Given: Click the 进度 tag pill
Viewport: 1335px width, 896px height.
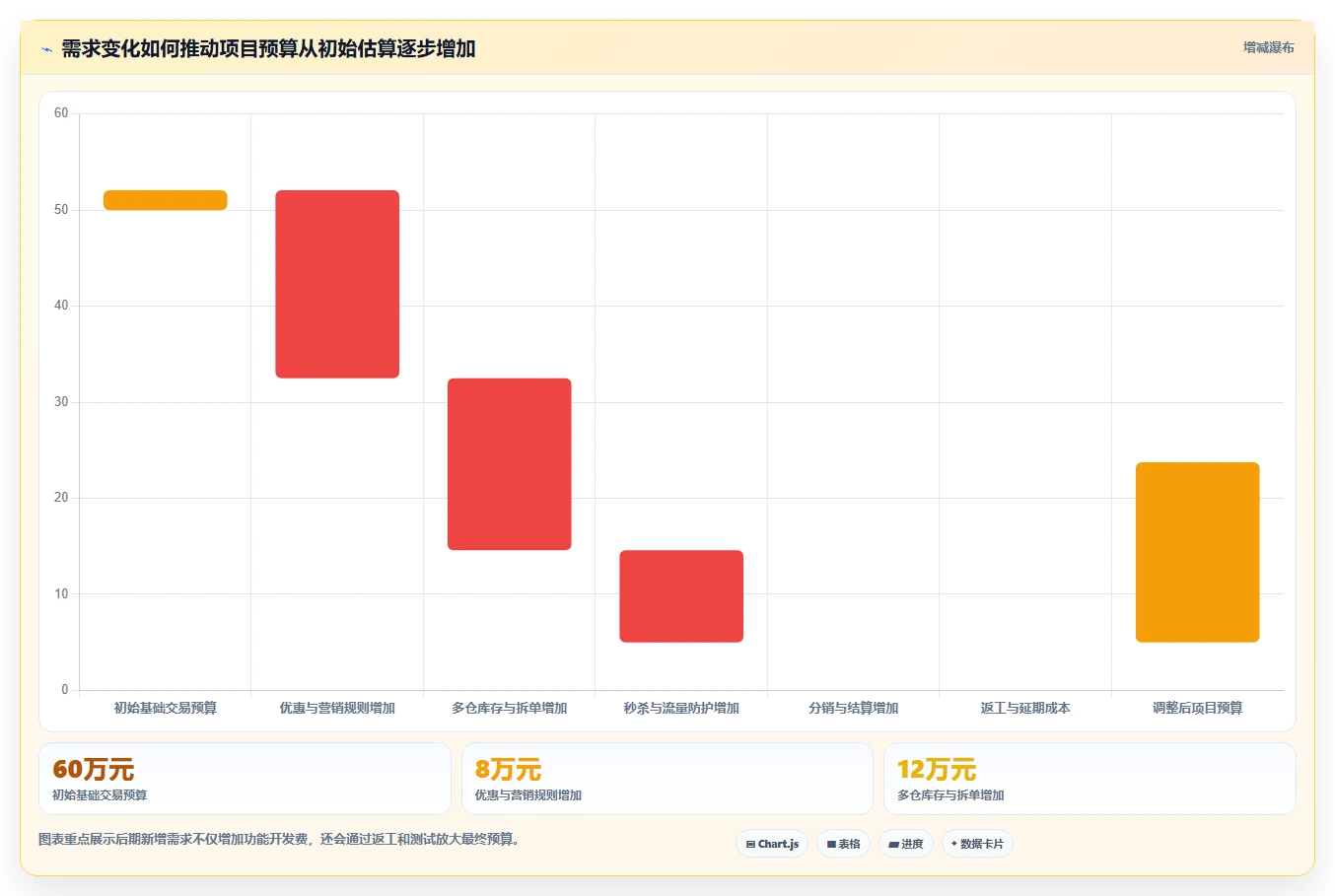Looking at the screenshot, I should point(906,844).
